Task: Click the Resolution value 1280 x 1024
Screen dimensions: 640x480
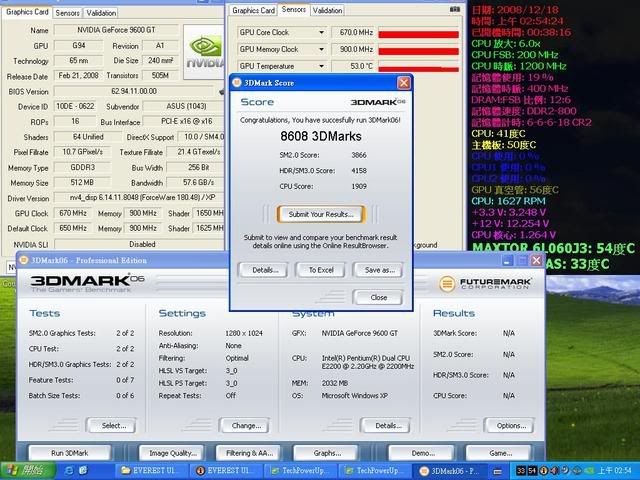Action: [x=244, y=333]
